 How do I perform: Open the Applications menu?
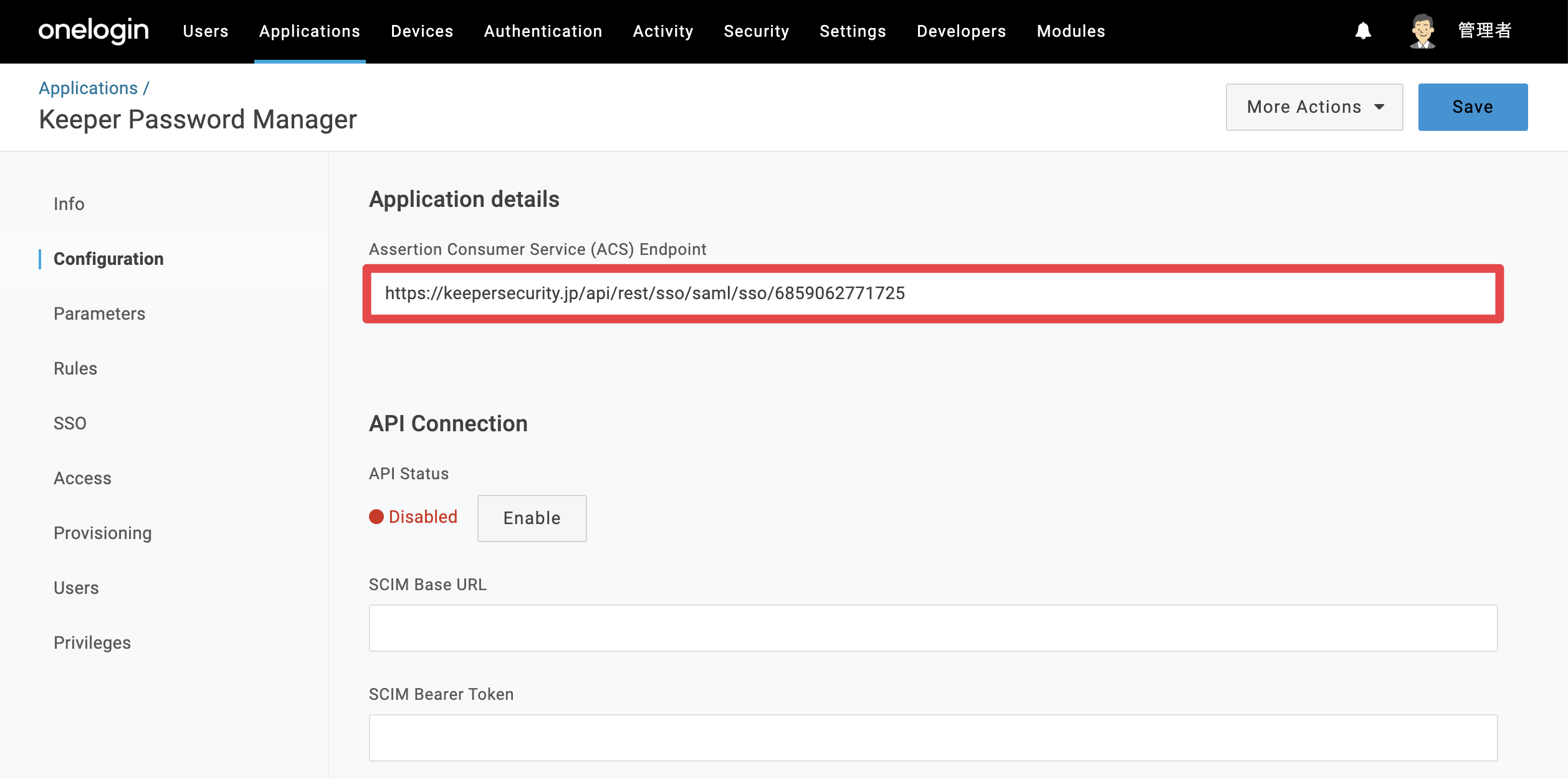310,31
